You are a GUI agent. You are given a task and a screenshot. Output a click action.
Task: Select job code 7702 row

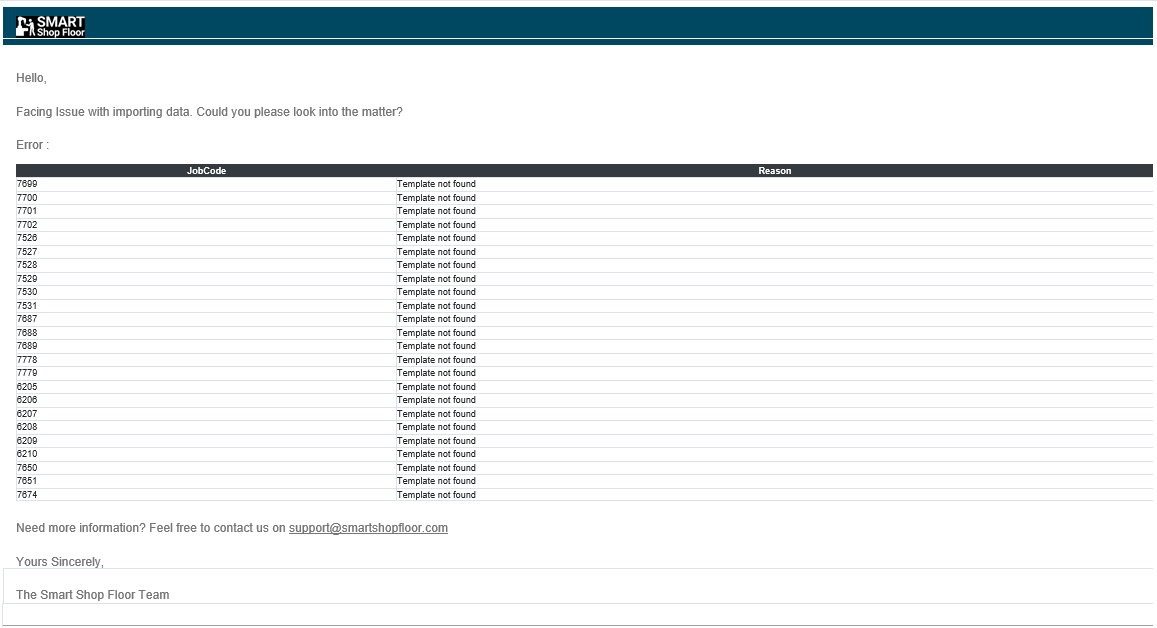click(27, 225)
